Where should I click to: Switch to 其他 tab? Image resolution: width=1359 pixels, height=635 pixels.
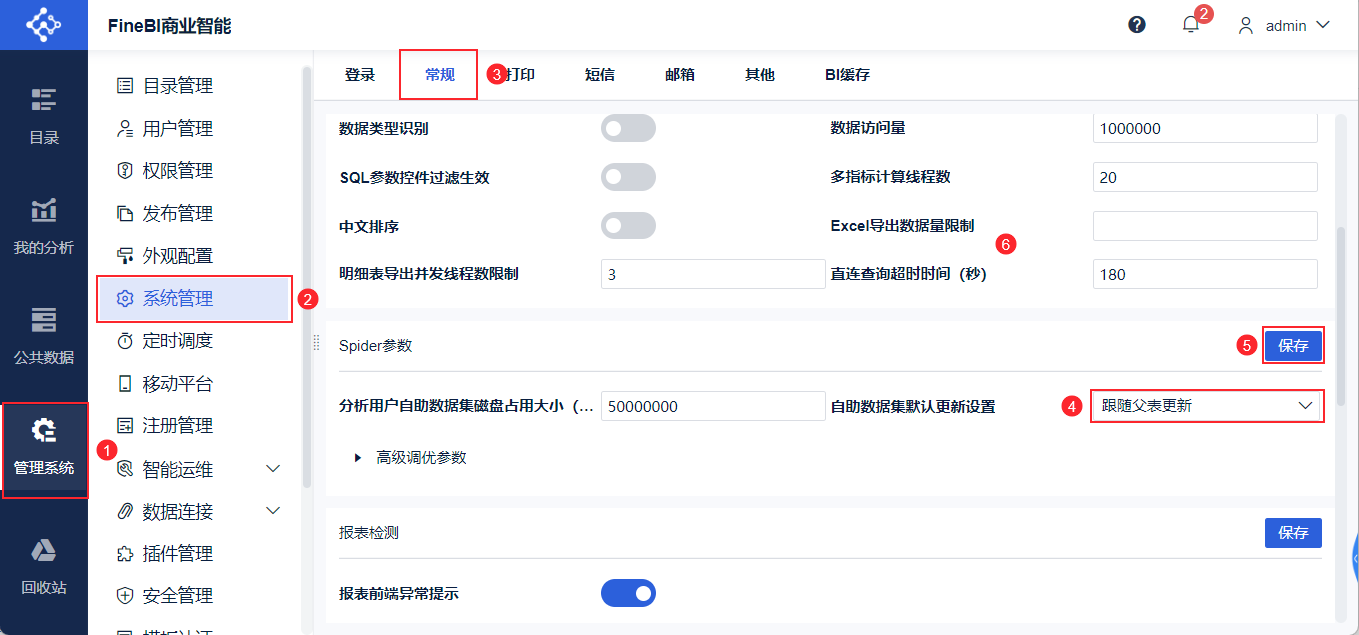point(760,75)
